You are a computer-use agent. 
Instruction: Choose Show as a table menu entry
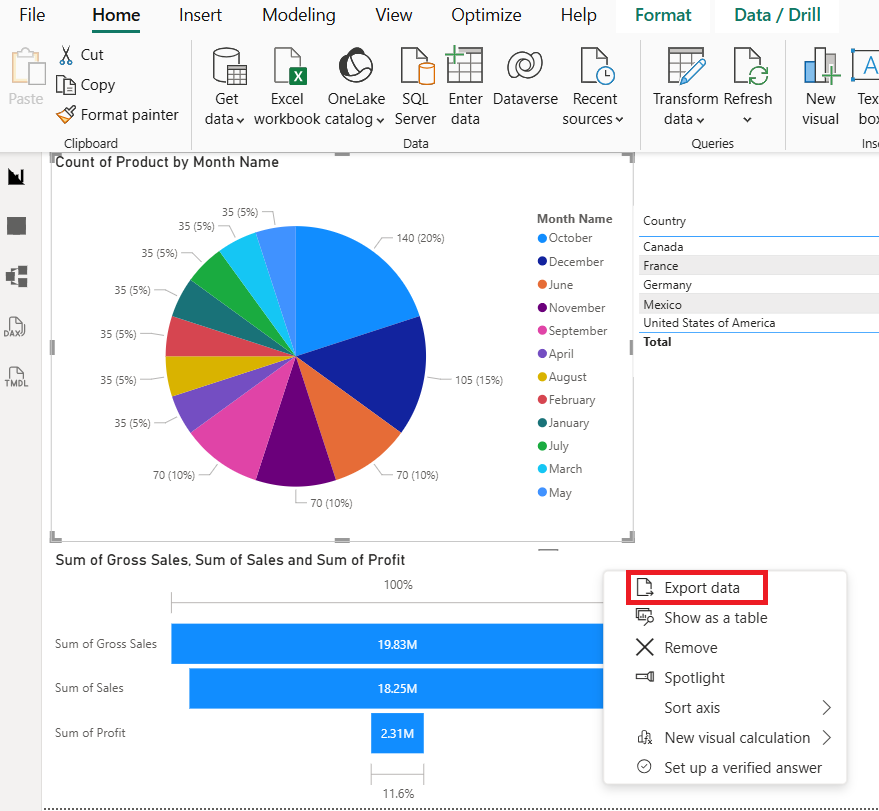715,618
